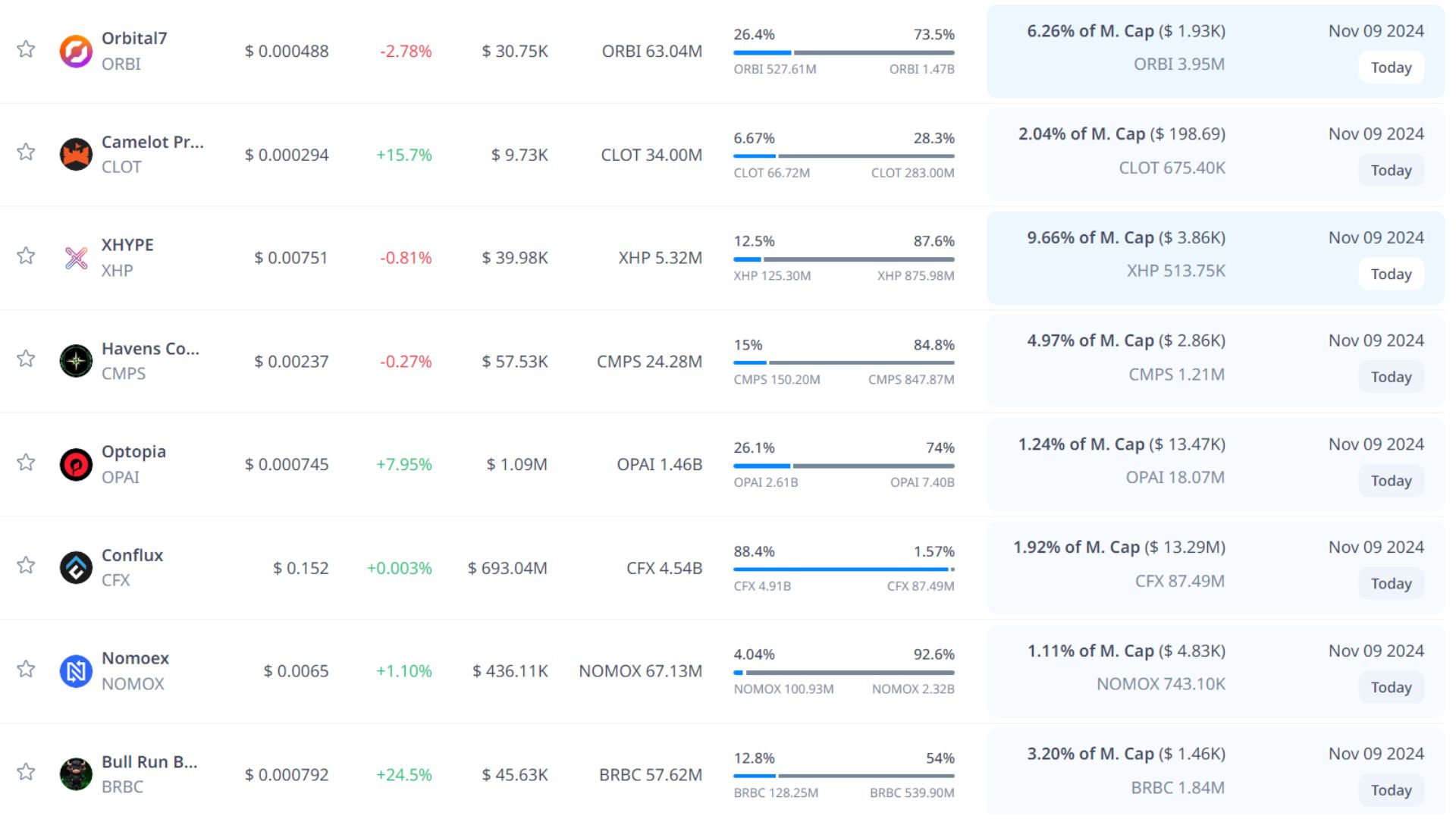Star XHYPE as a favorite
Image resolution: width=1456 pixels, height=819 pixels.
26,256
